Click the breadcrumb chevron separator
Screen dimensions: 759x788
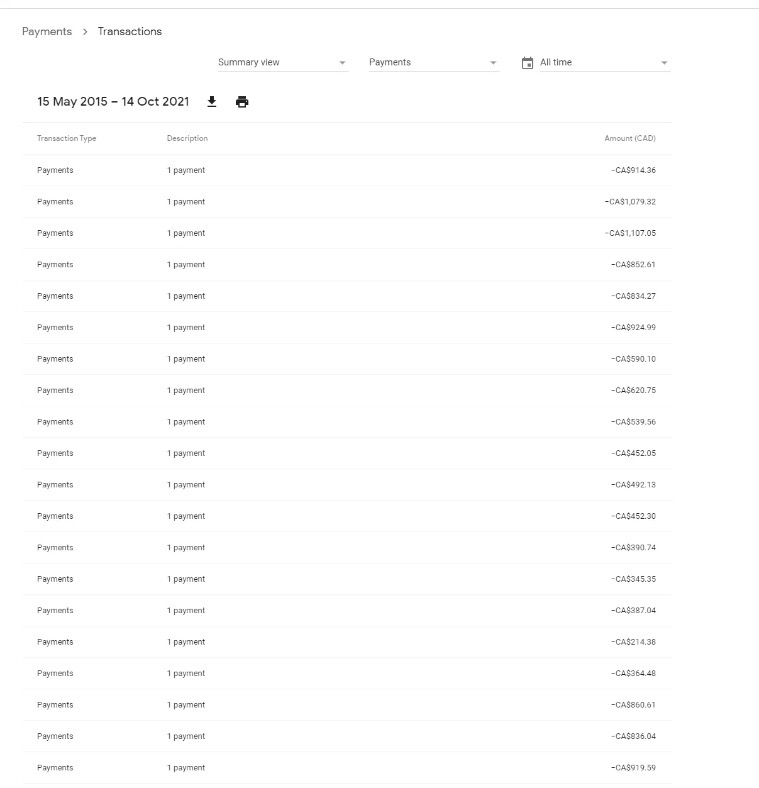(85, 32)
